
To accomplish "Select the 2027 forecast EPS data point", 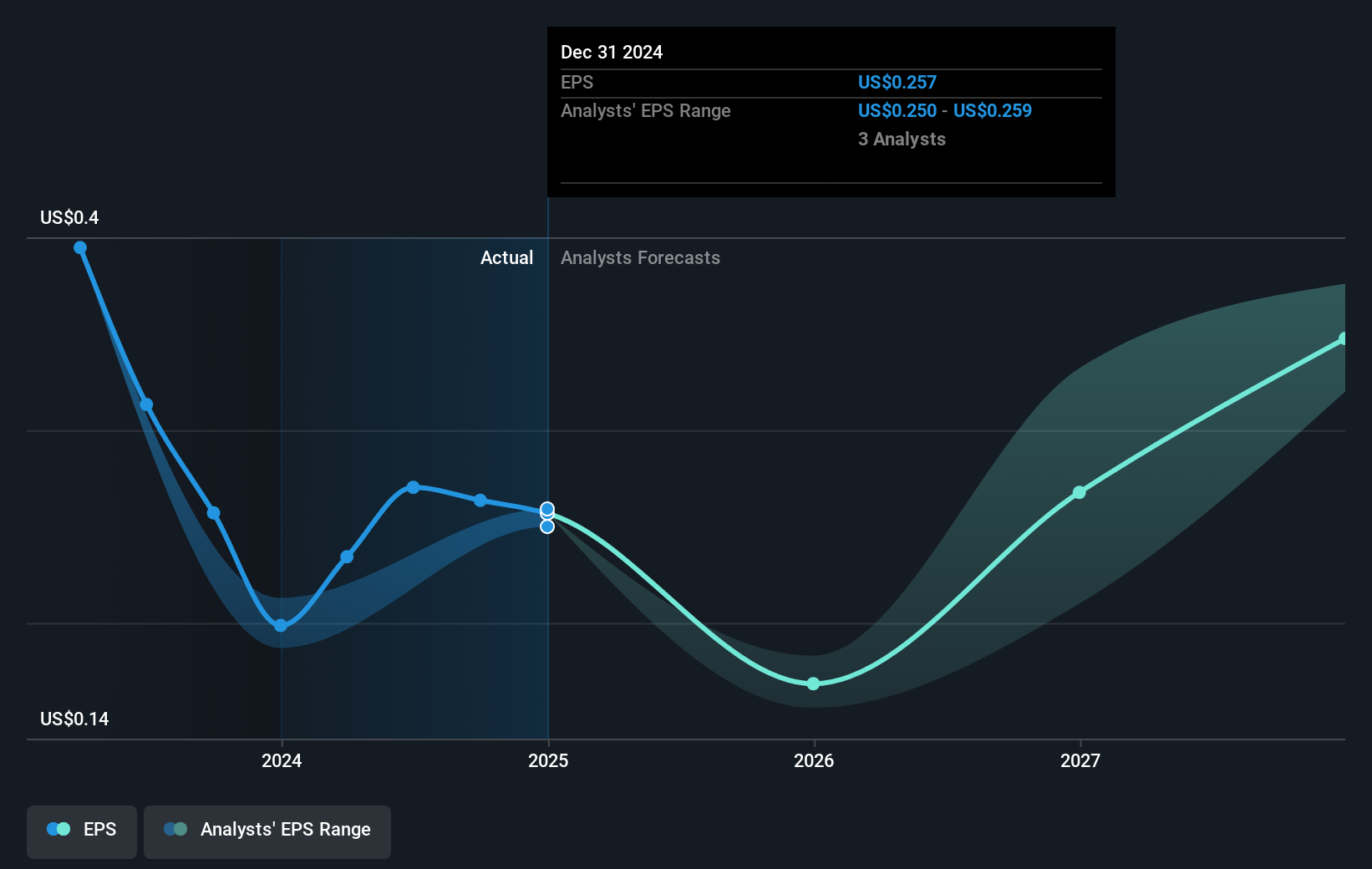I will [x=1079, y=493].
